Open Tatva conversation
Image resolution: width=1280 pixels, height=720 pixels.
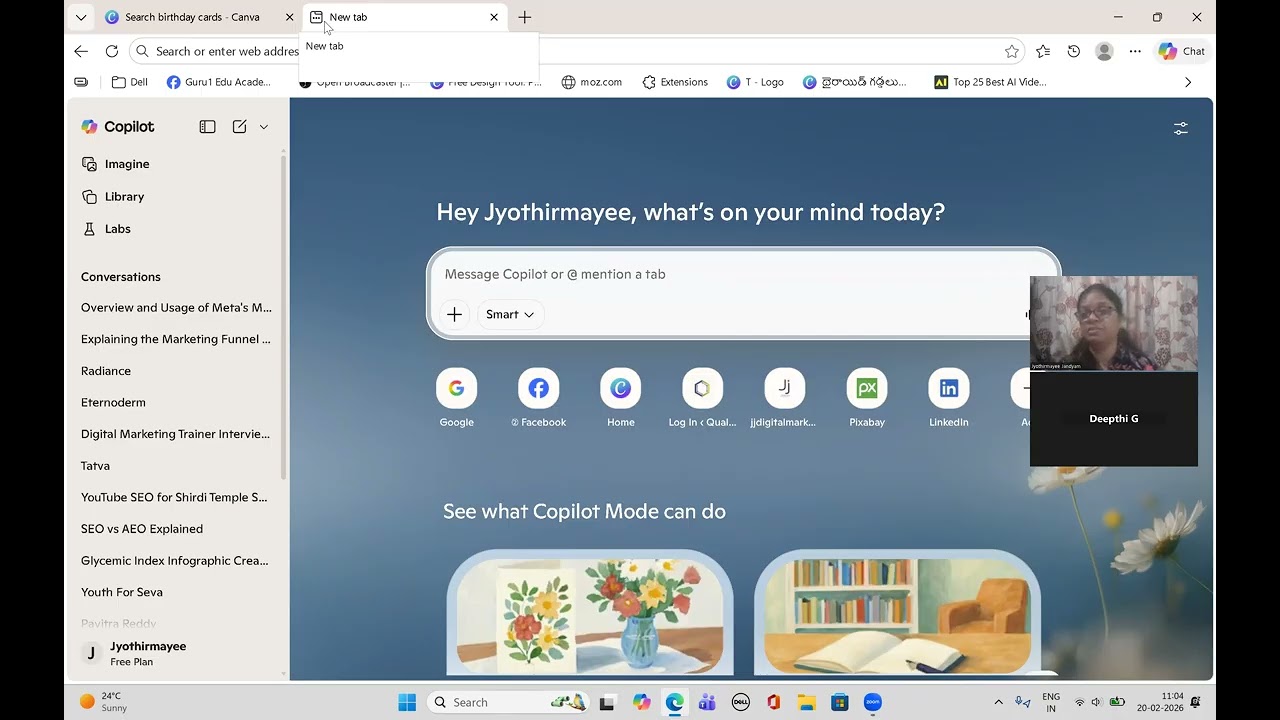[x=96, y=466]
